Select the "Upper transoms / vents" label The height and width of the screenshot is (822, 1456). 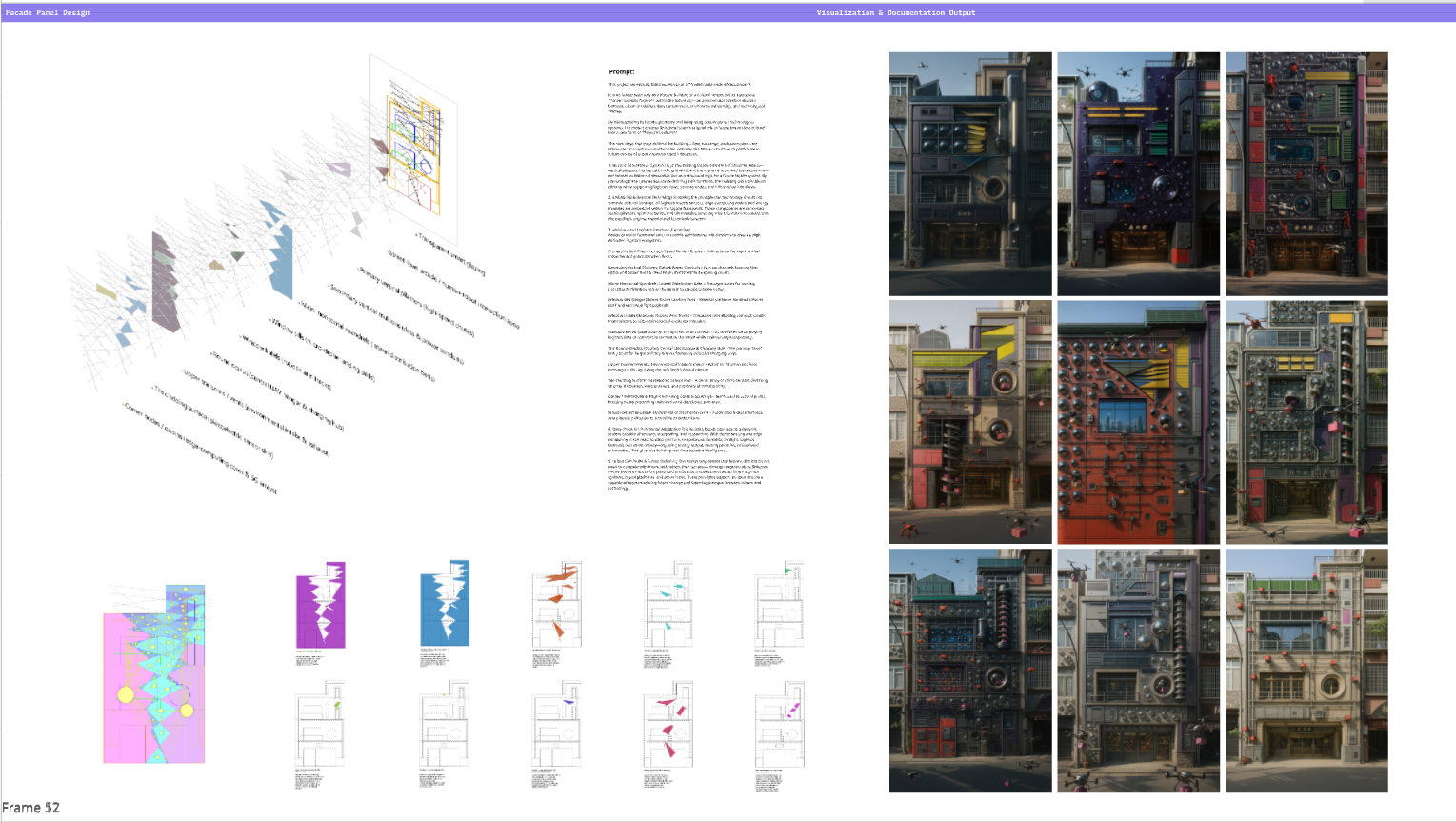[x=255, y=412]
